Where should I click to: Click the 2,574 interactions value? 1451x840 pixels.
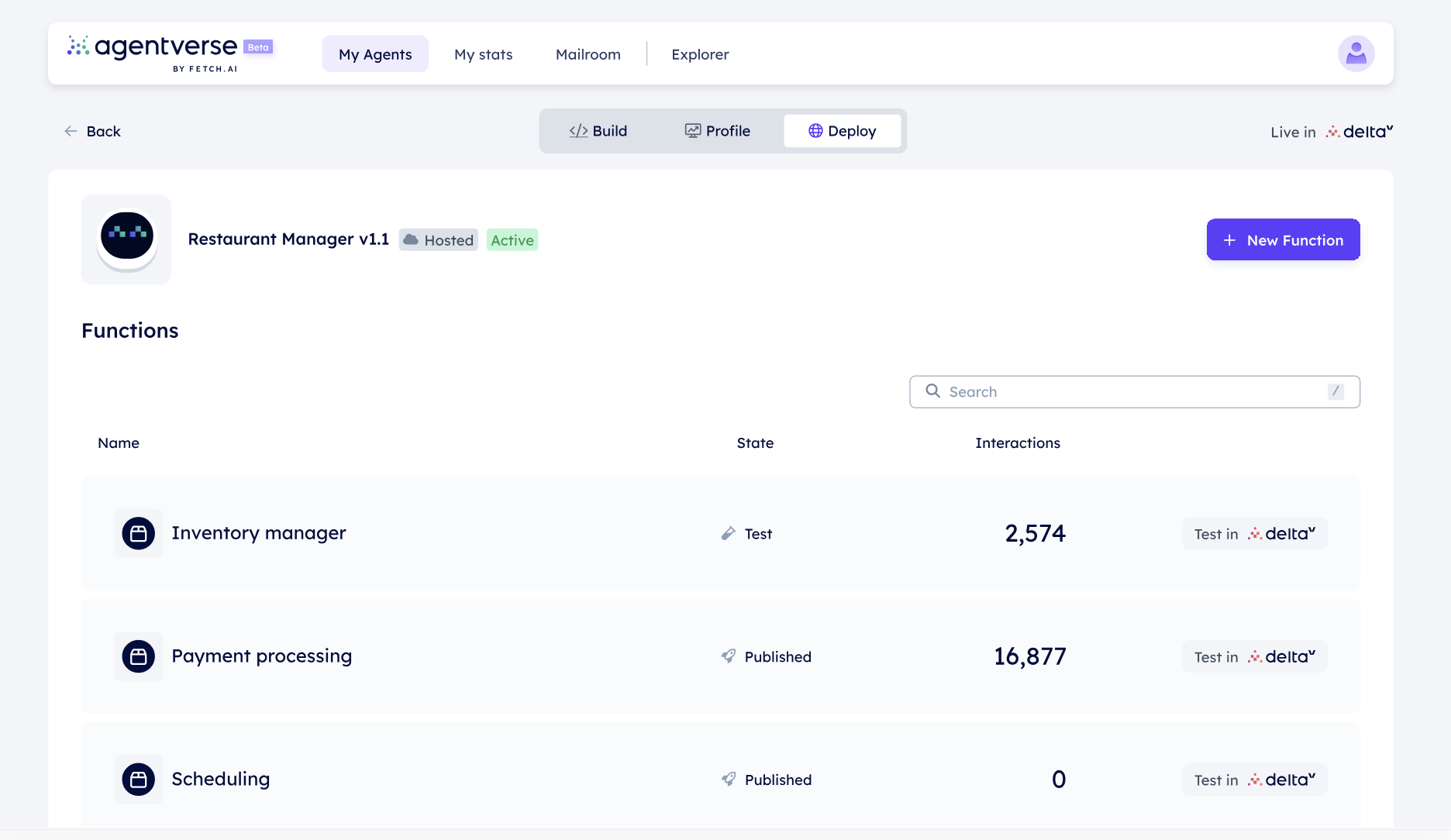(x=1036, y=533)
